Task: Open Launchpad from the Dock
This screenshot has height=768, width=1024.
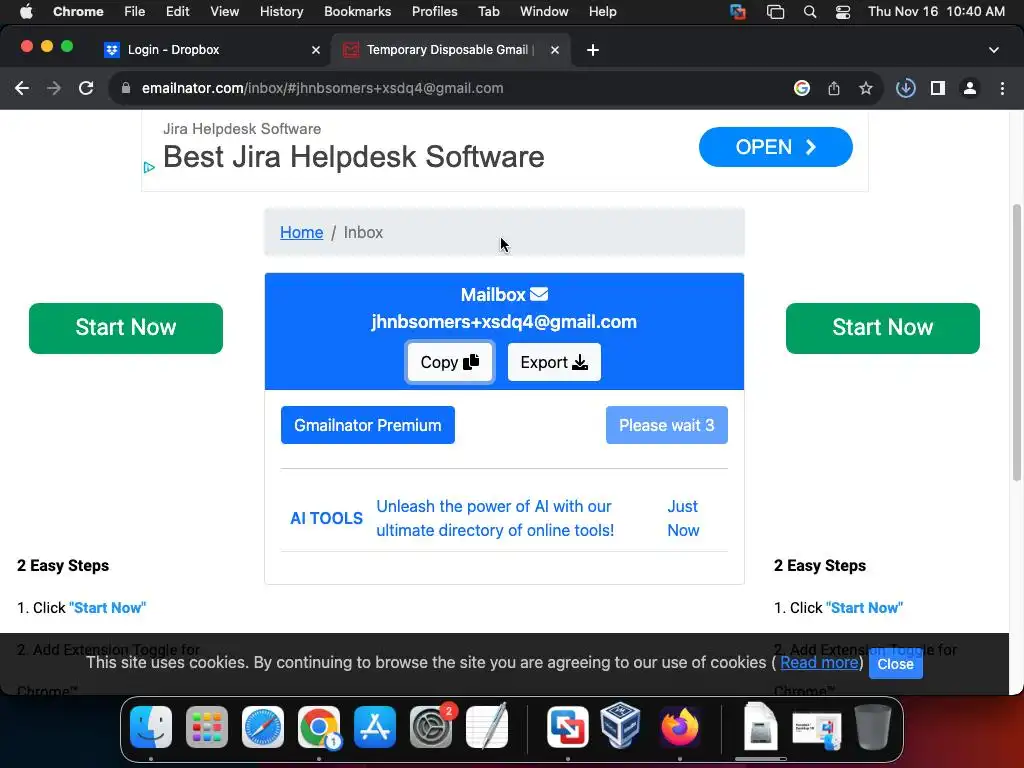Action: click(207, 727)
